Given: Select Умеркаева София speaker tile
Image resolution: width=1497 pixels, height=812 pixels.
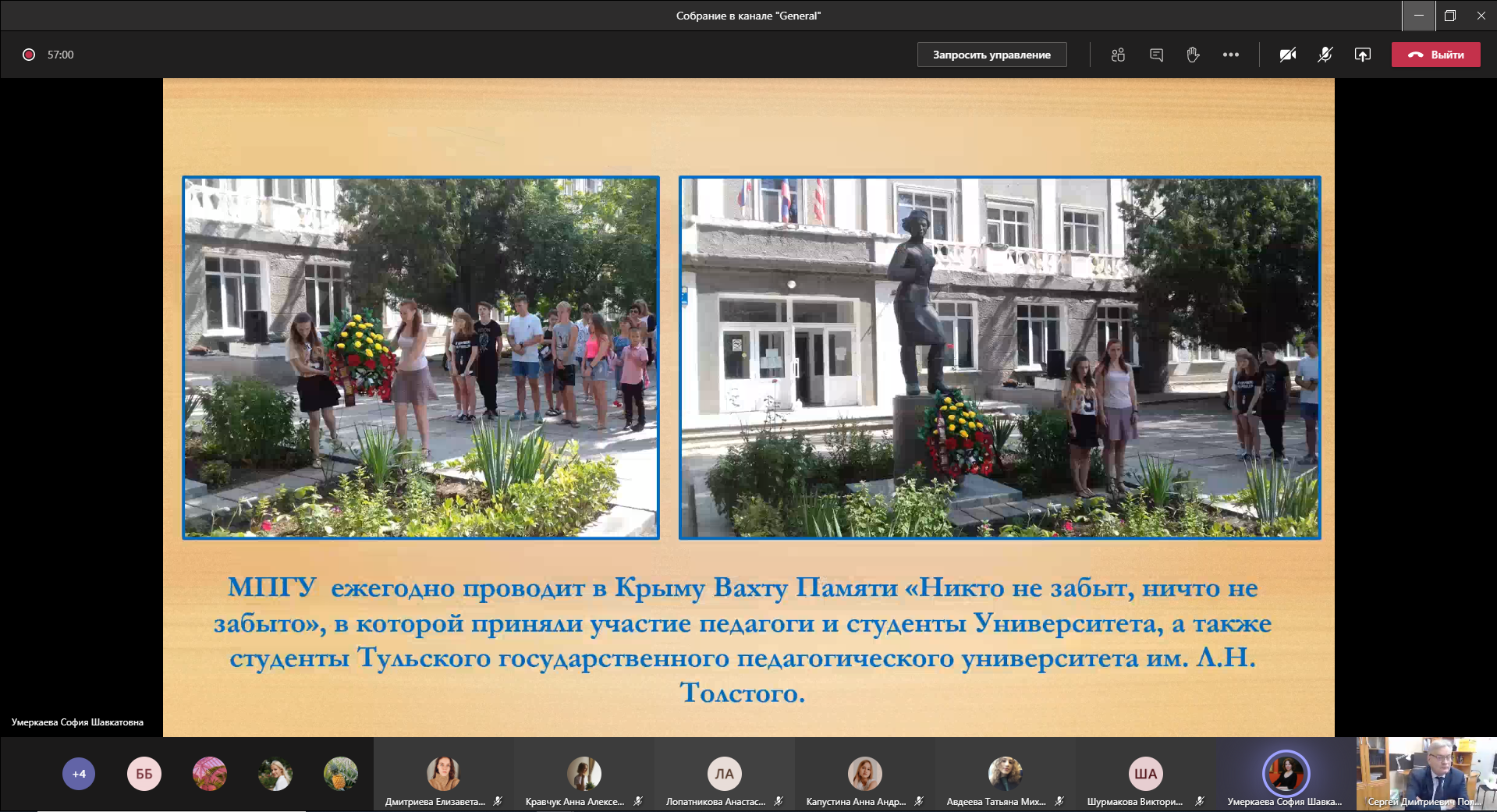Looking at the screenshot, I should (x=1286, y=775).
